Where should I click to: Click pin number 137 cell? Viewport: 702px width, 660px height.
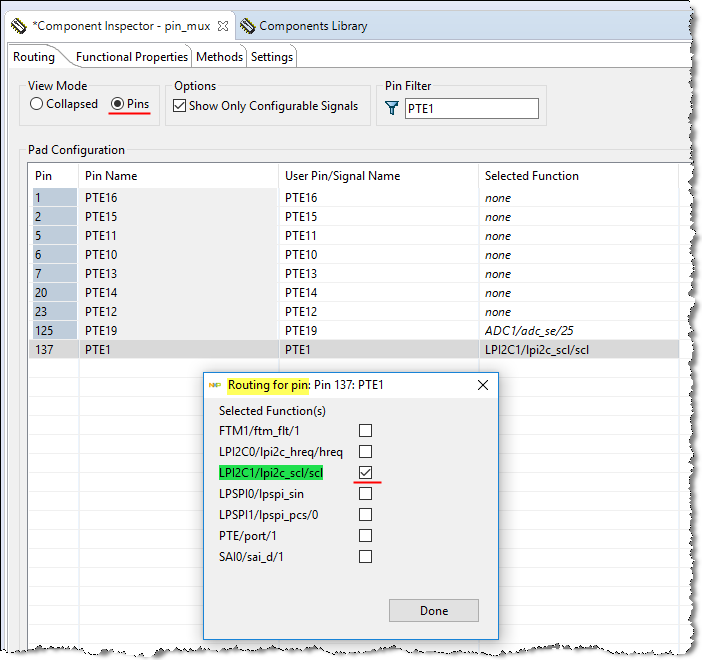54,350
